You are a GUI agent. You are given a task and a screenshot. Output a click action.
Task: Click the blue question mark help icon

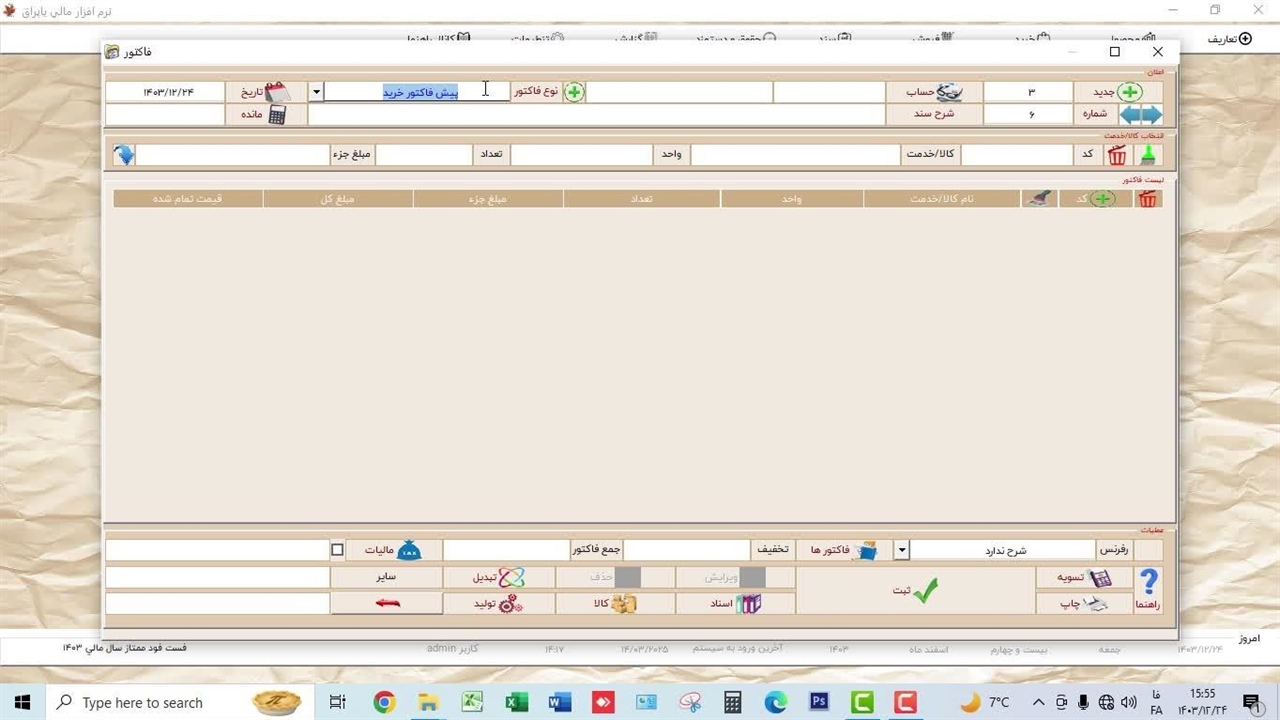point(1148,581)
